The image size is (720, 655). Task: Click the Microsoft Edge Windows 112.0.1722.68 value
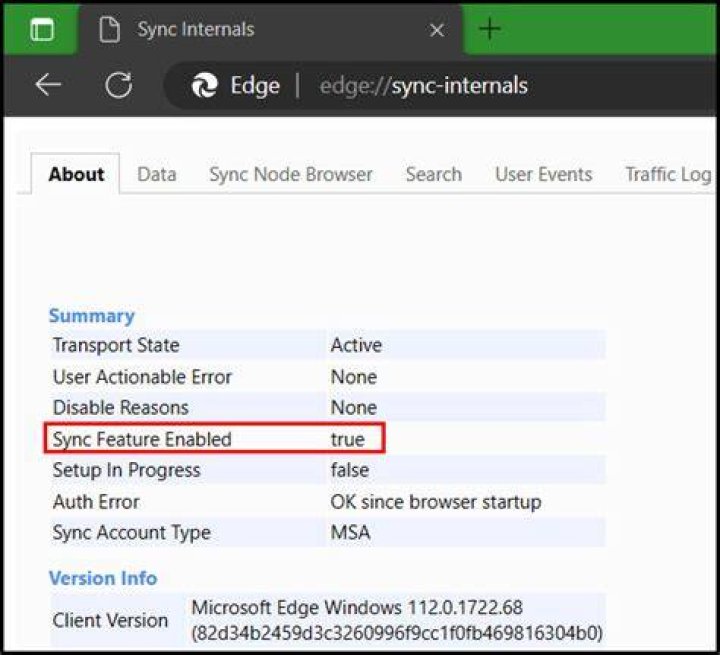[x=397, y=620]
